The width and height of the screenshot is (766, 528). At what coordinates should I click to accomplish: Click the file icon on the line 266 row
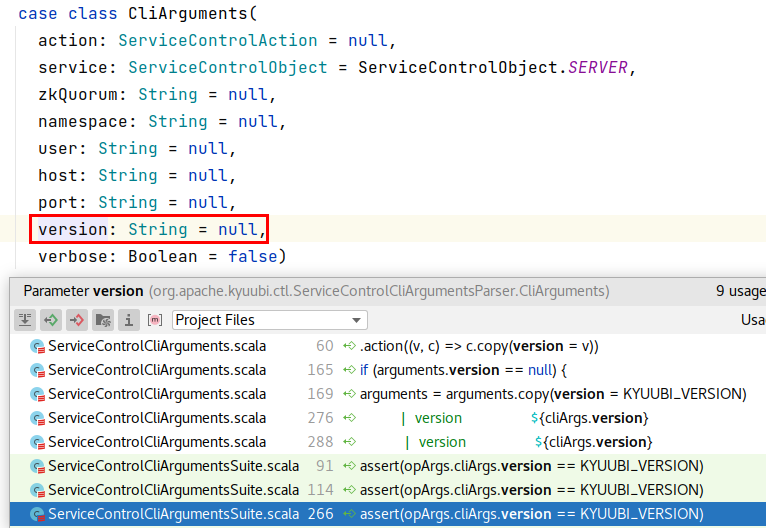click(38, 514)
